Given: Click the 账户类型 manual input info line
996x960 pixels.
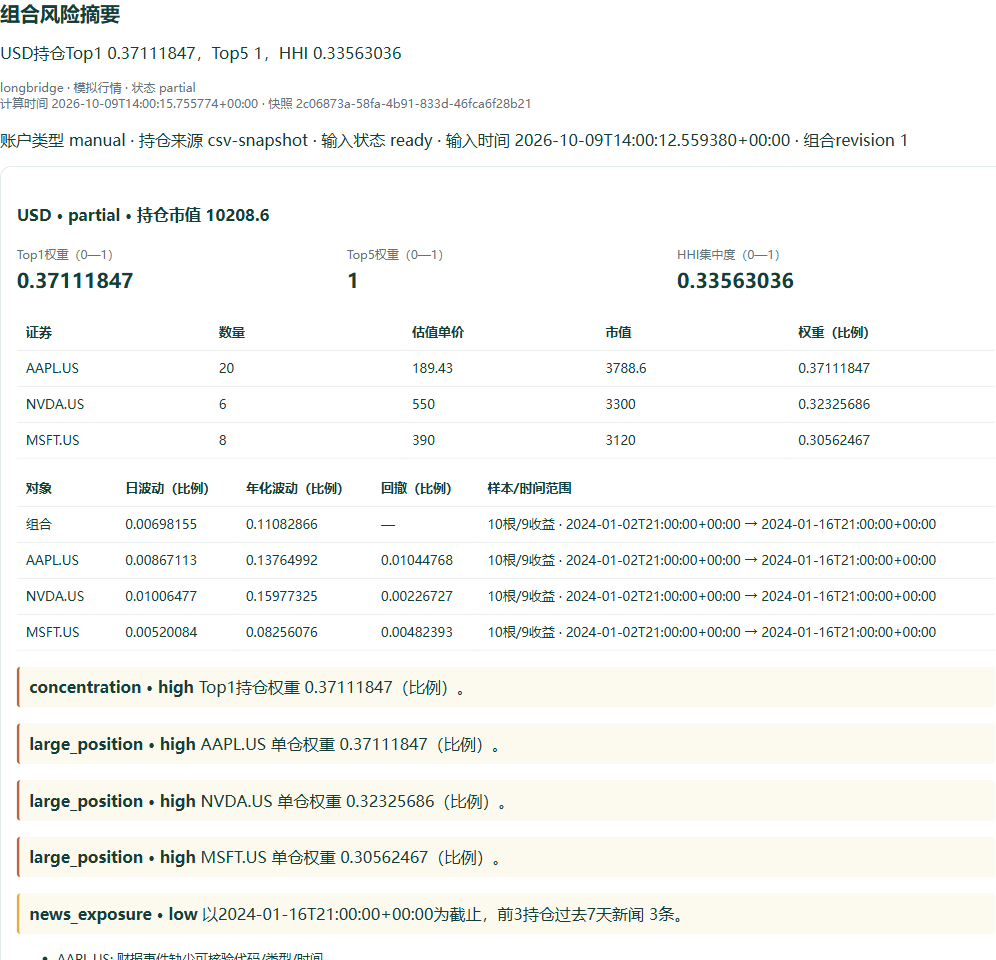Looking at the screenshot, I should (454, 140).
